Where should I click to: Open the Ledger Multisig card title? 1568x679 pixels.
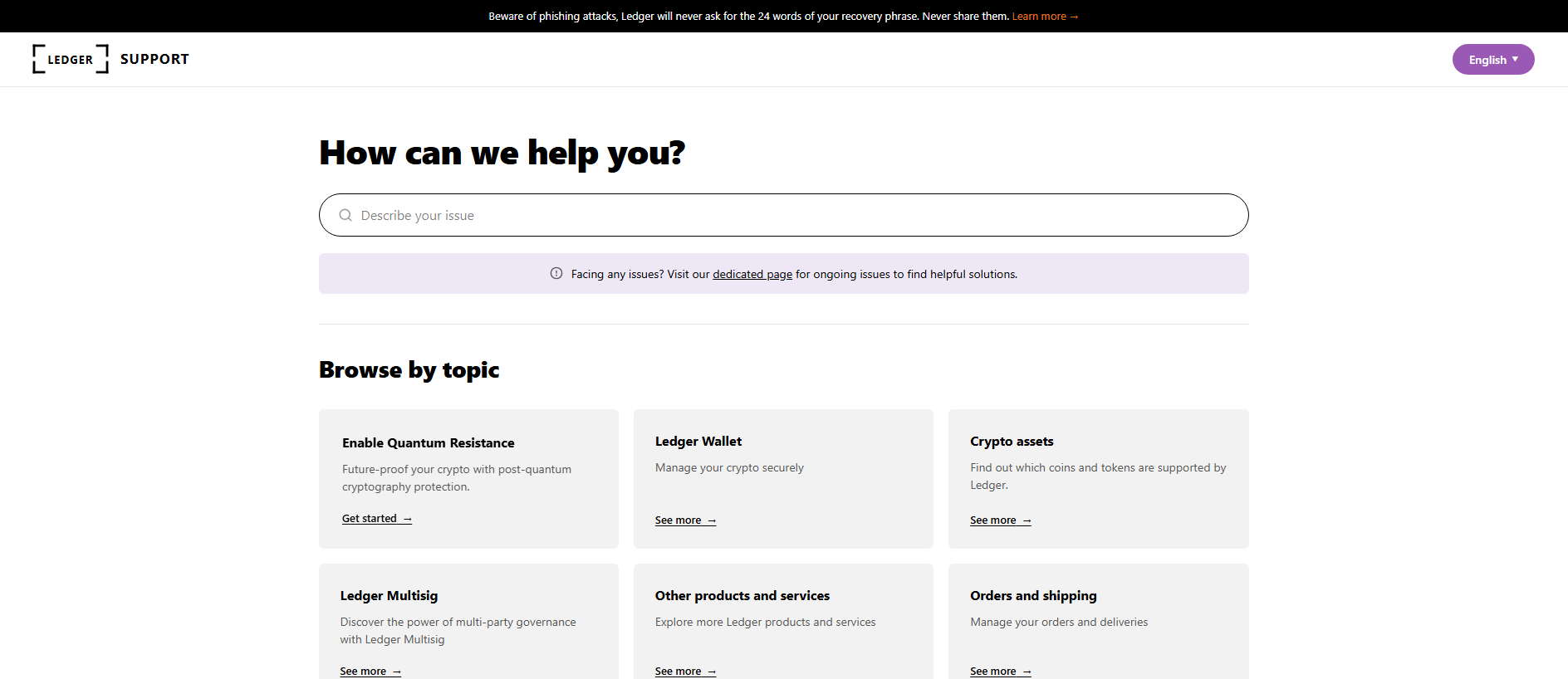click(x=389, y=596)
